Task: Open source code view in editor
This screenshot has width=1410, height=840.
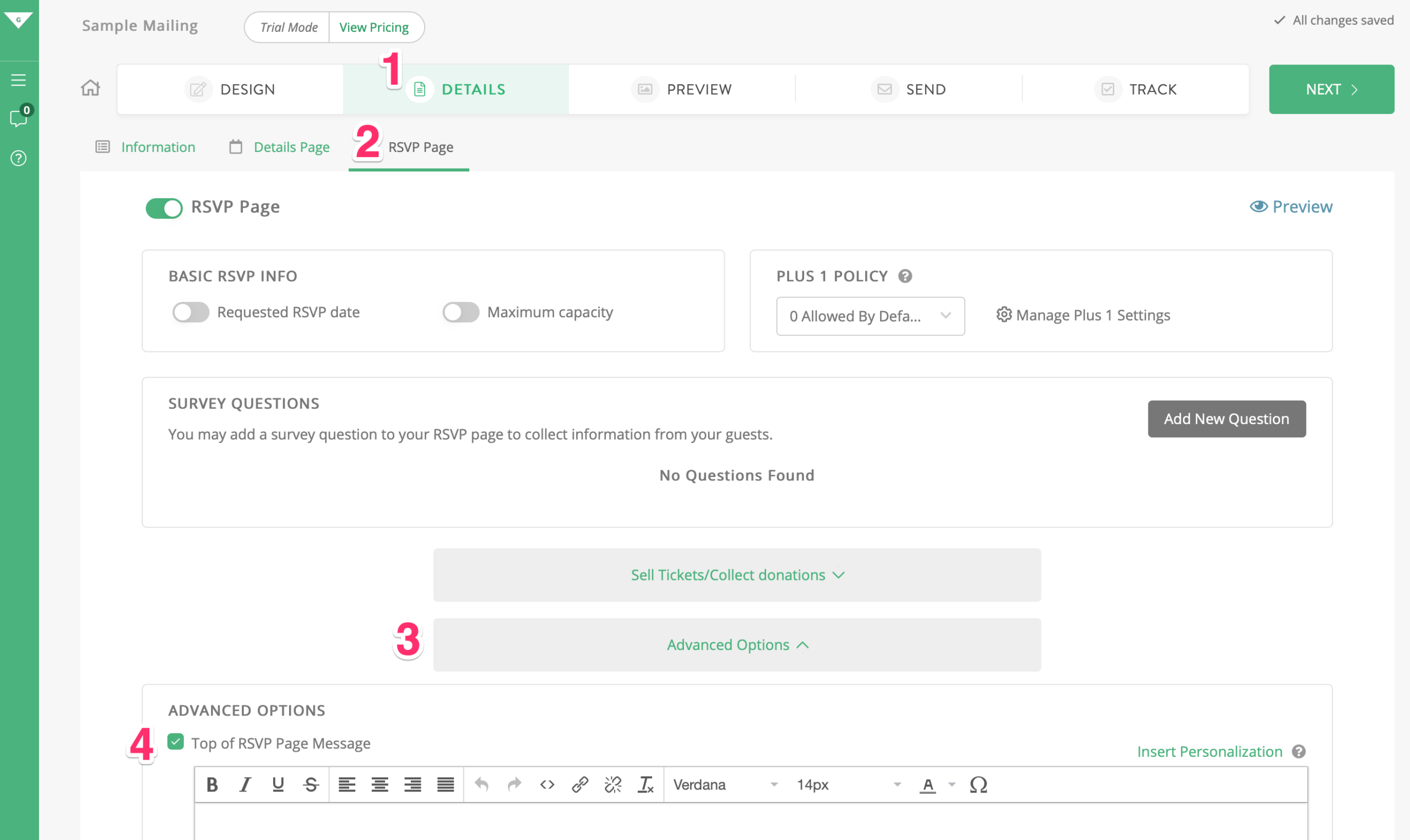Action: click(547, 784)
